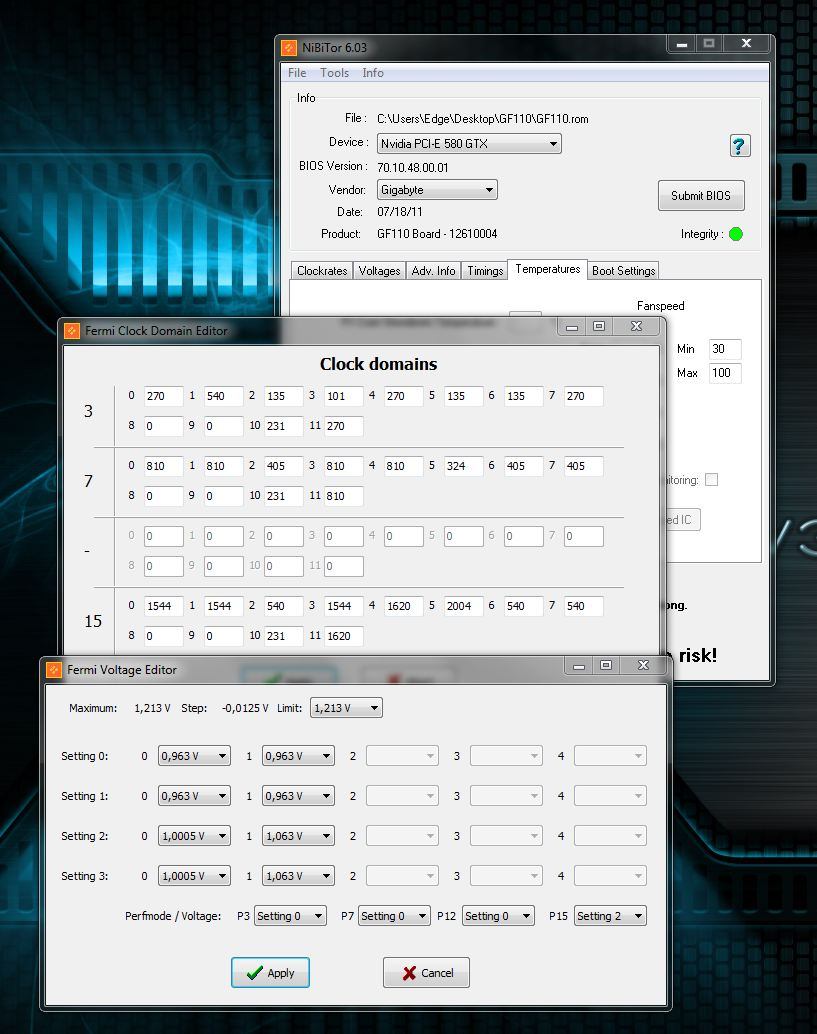Click domain 7 field 0 showing 810
The image size is (817, 1034).
(164, 466)
